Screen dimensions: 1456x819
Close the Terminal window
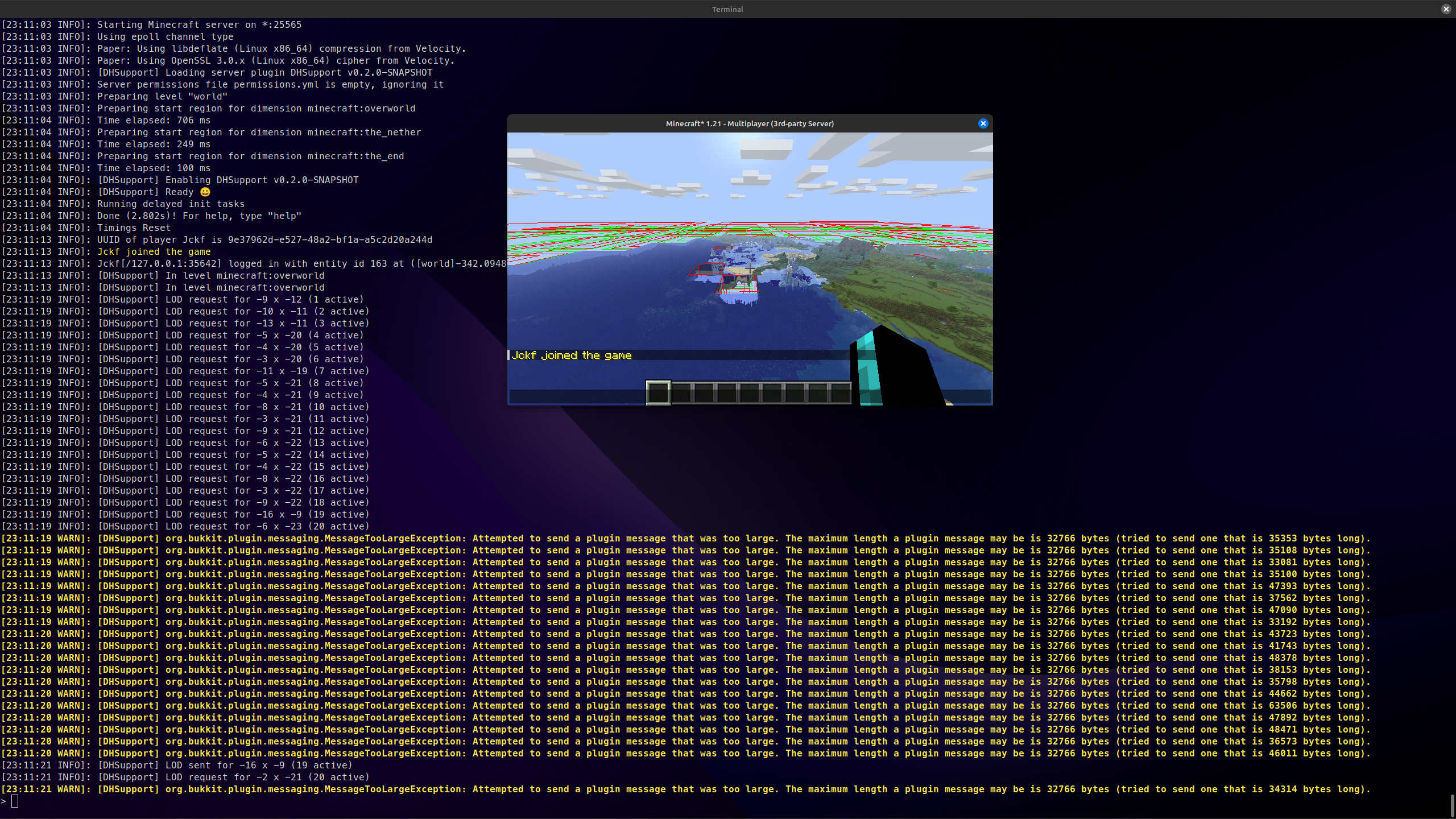[1446, 9]
